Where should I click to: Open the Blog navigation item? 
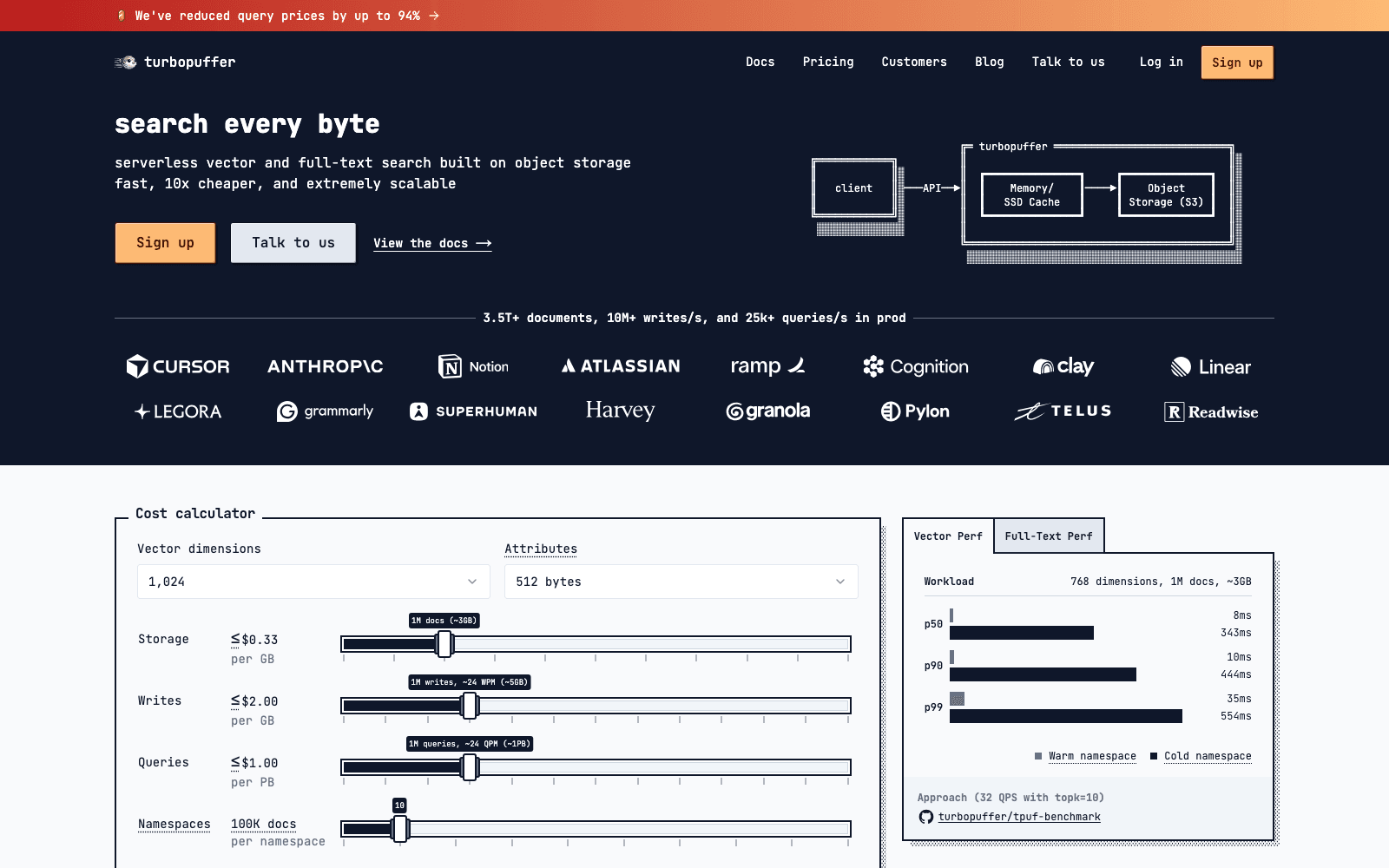[989, 62]
